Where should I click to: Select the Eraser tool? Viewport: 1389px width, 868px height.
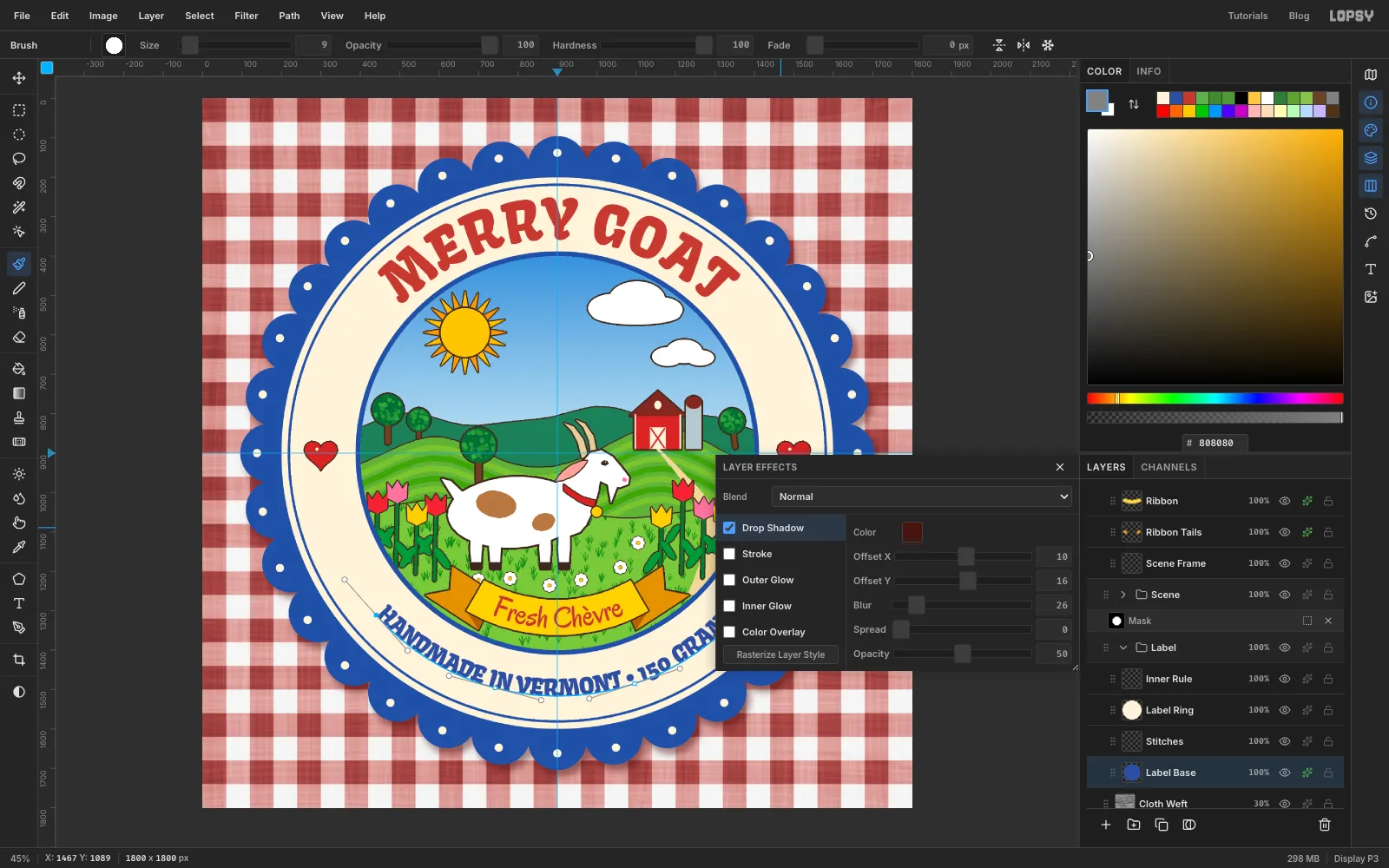point(19,337)
